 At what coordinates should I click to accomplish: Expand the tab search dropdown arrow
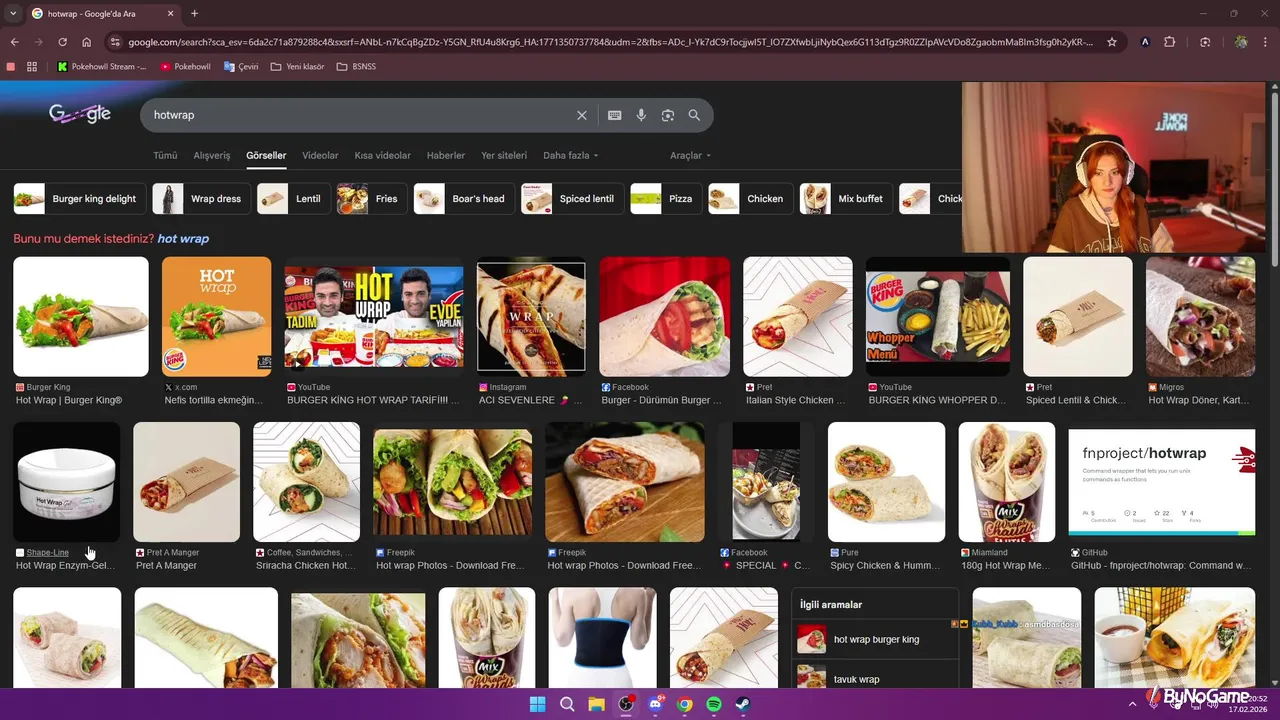click(14, 14)
